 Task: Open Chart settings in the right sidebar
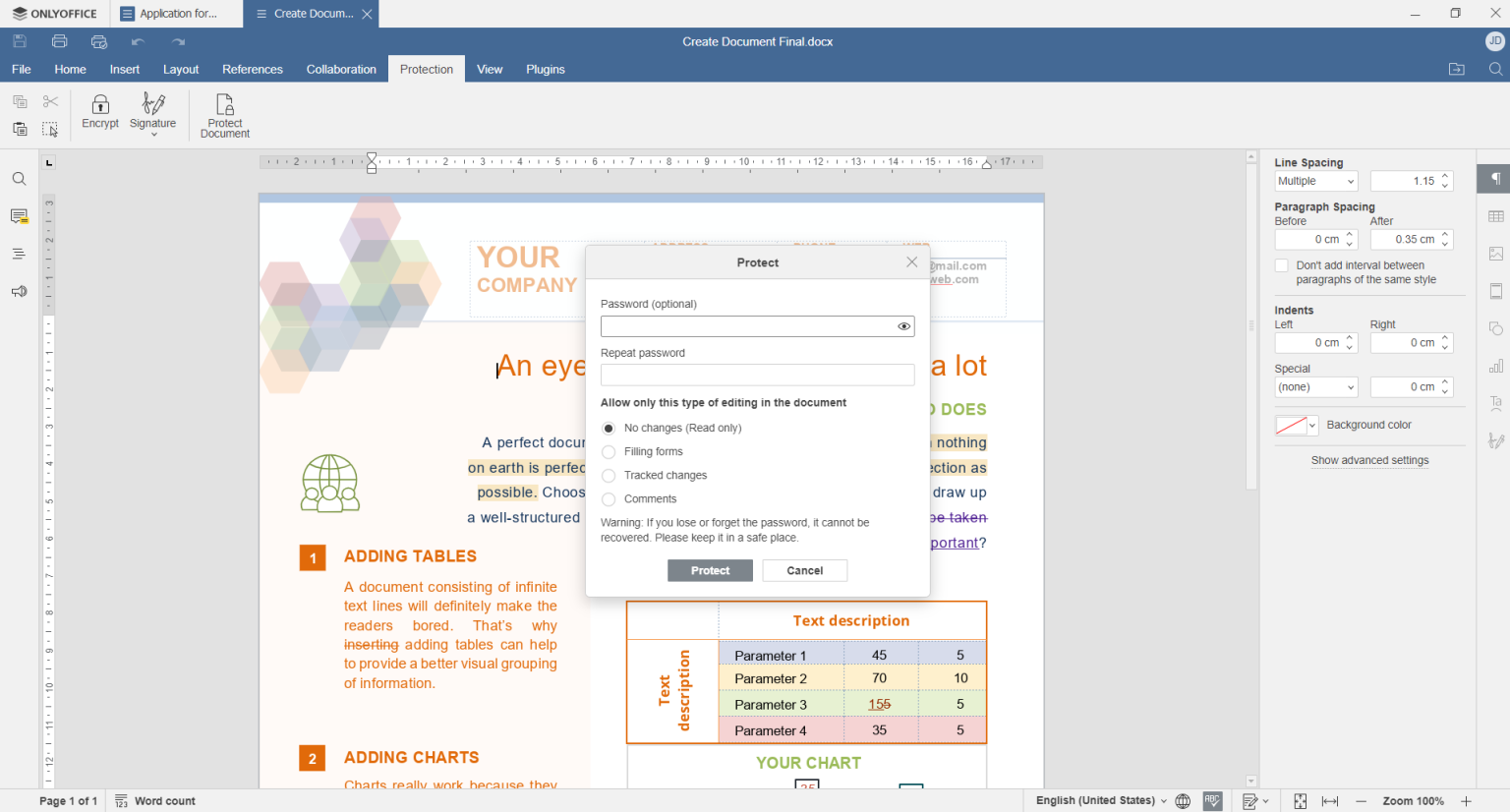1495,365
